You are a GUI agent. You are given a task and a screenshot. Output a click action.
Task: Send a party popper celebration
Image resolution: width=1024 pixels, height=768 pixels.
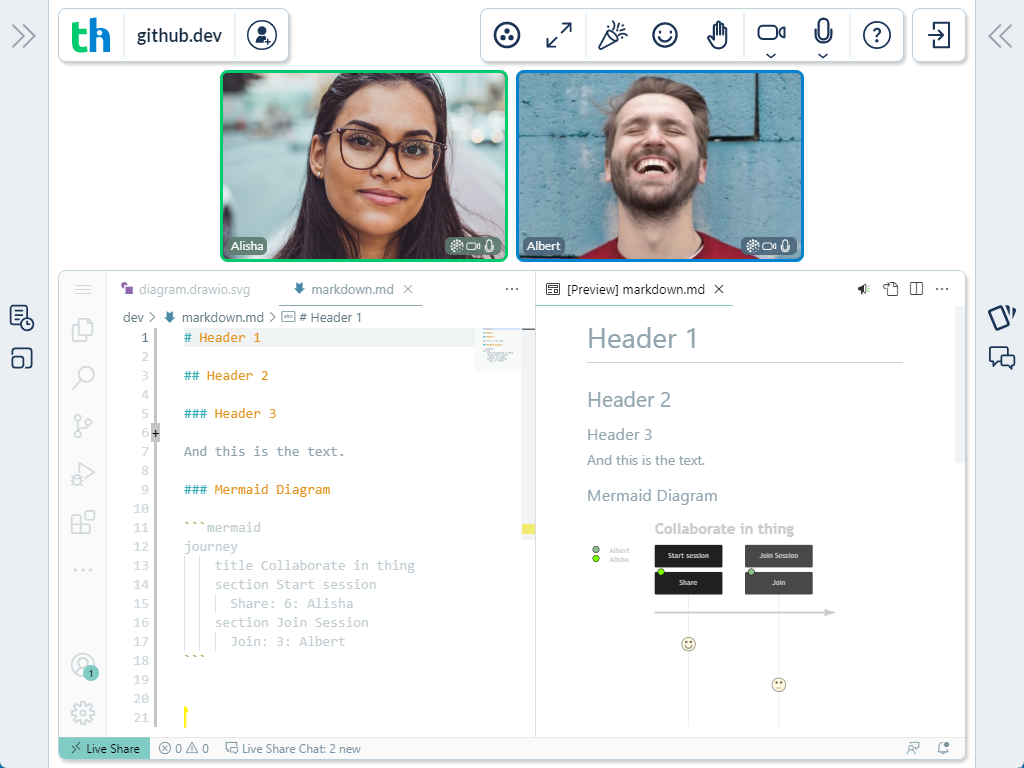612,35
